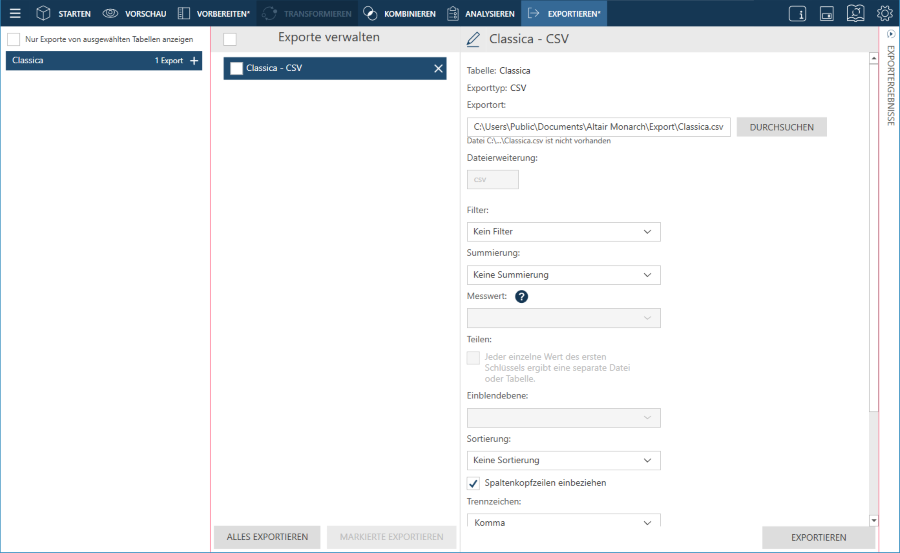Open the Filter dropdown
This screenshot has width=900, height=553.
(563, 232)
